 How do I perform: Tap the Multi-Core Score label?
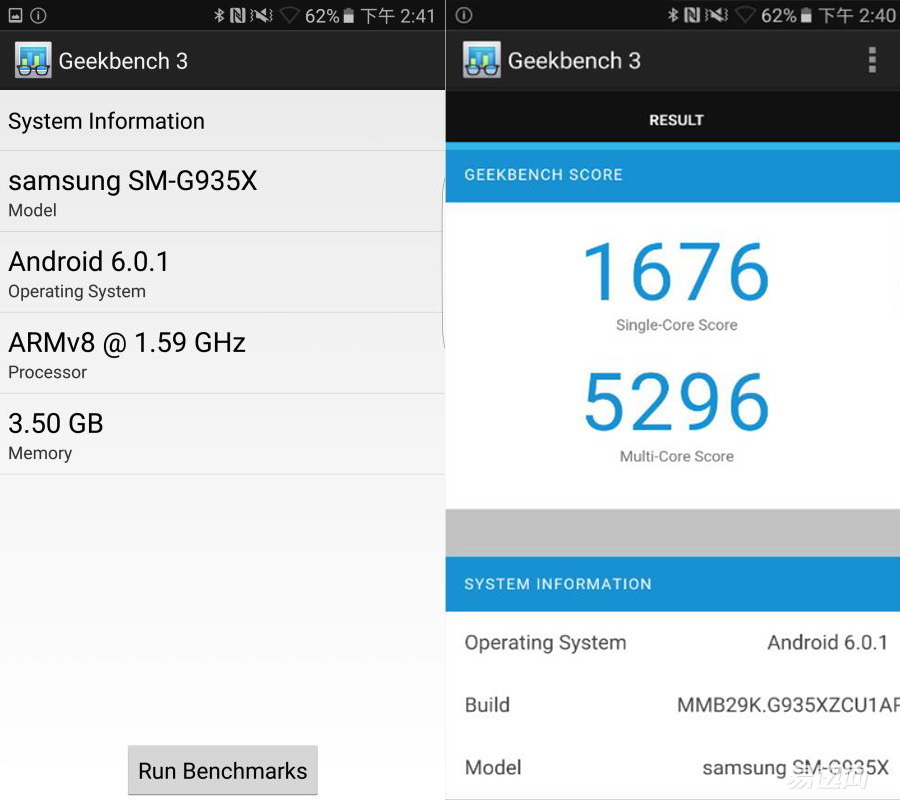(676, 456)
